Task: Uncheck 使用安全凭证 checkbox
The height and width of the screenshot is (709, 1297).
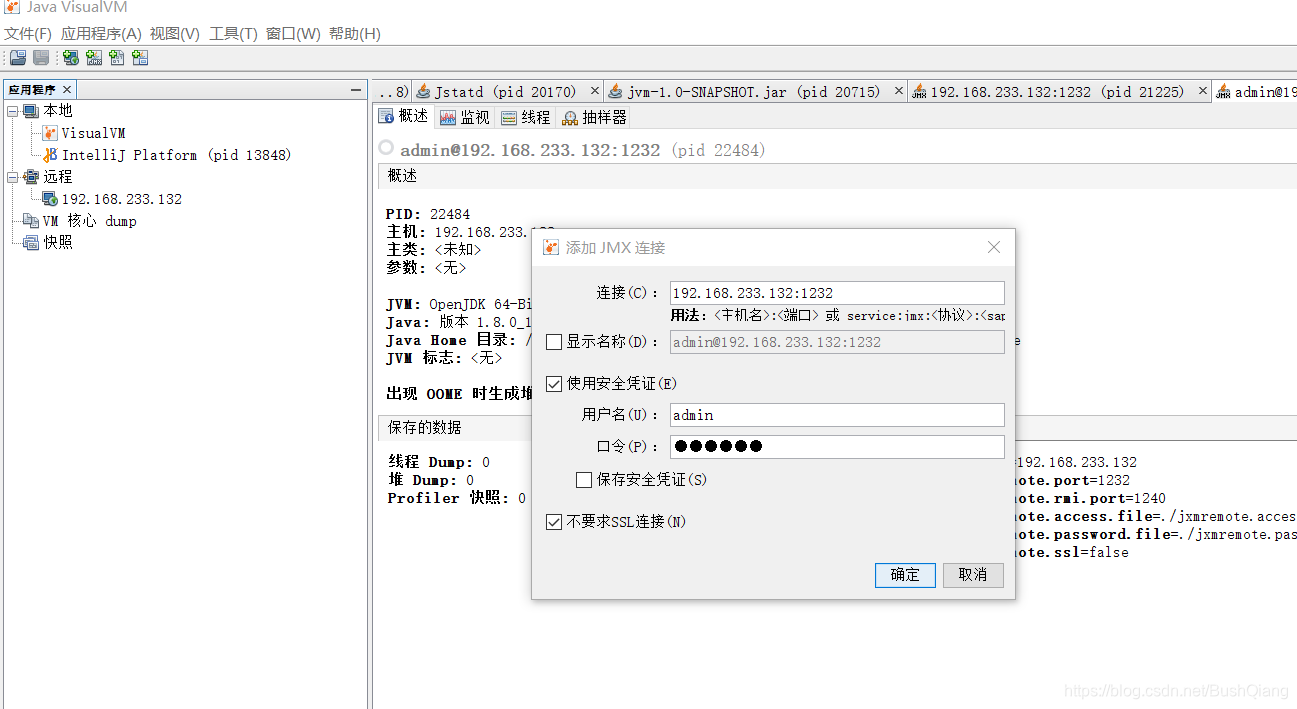Action: point(554,383)
